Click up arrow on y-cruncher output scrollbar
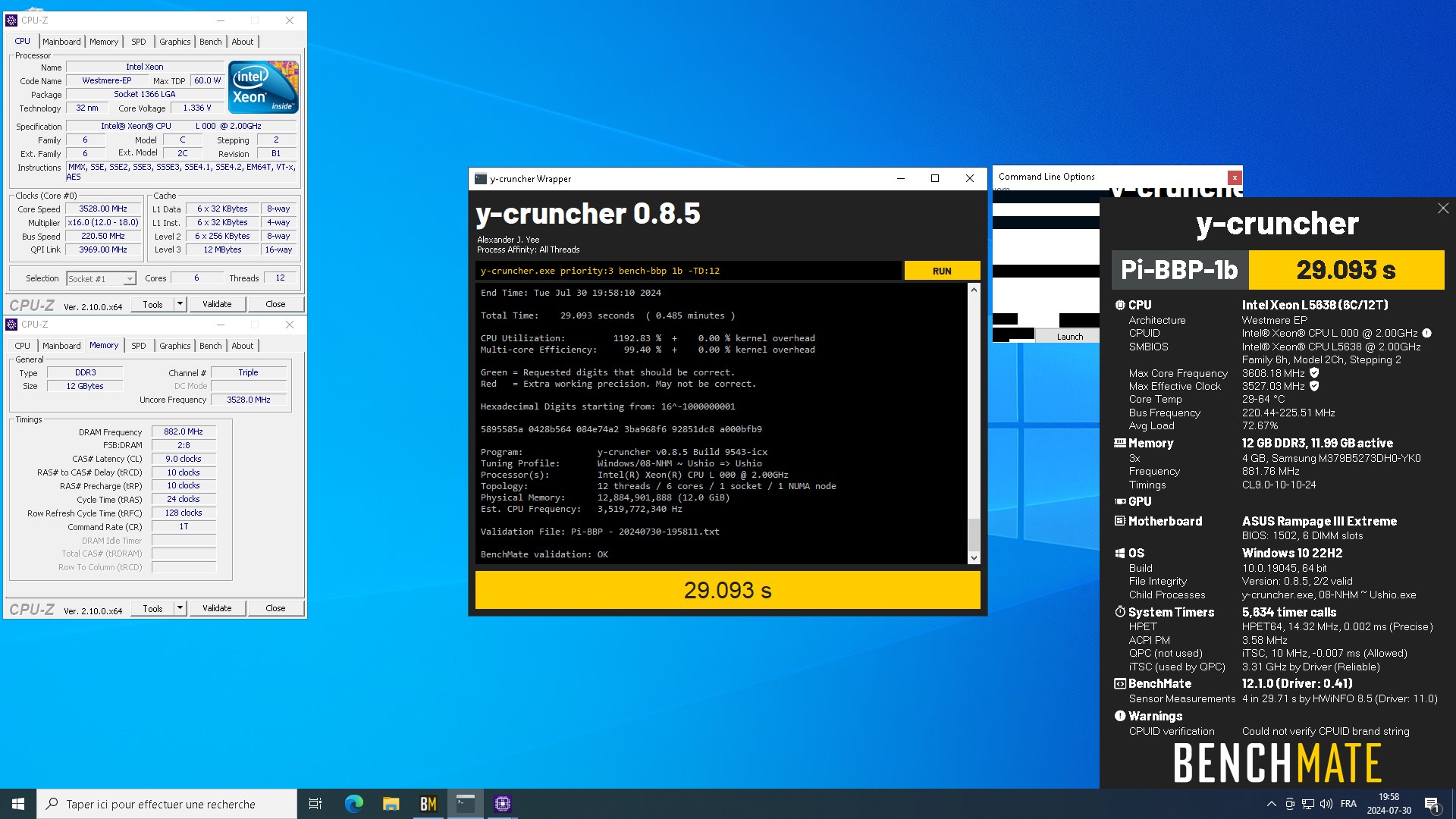The width and height of the screenshot is (1456, 819). pos(974,290)
